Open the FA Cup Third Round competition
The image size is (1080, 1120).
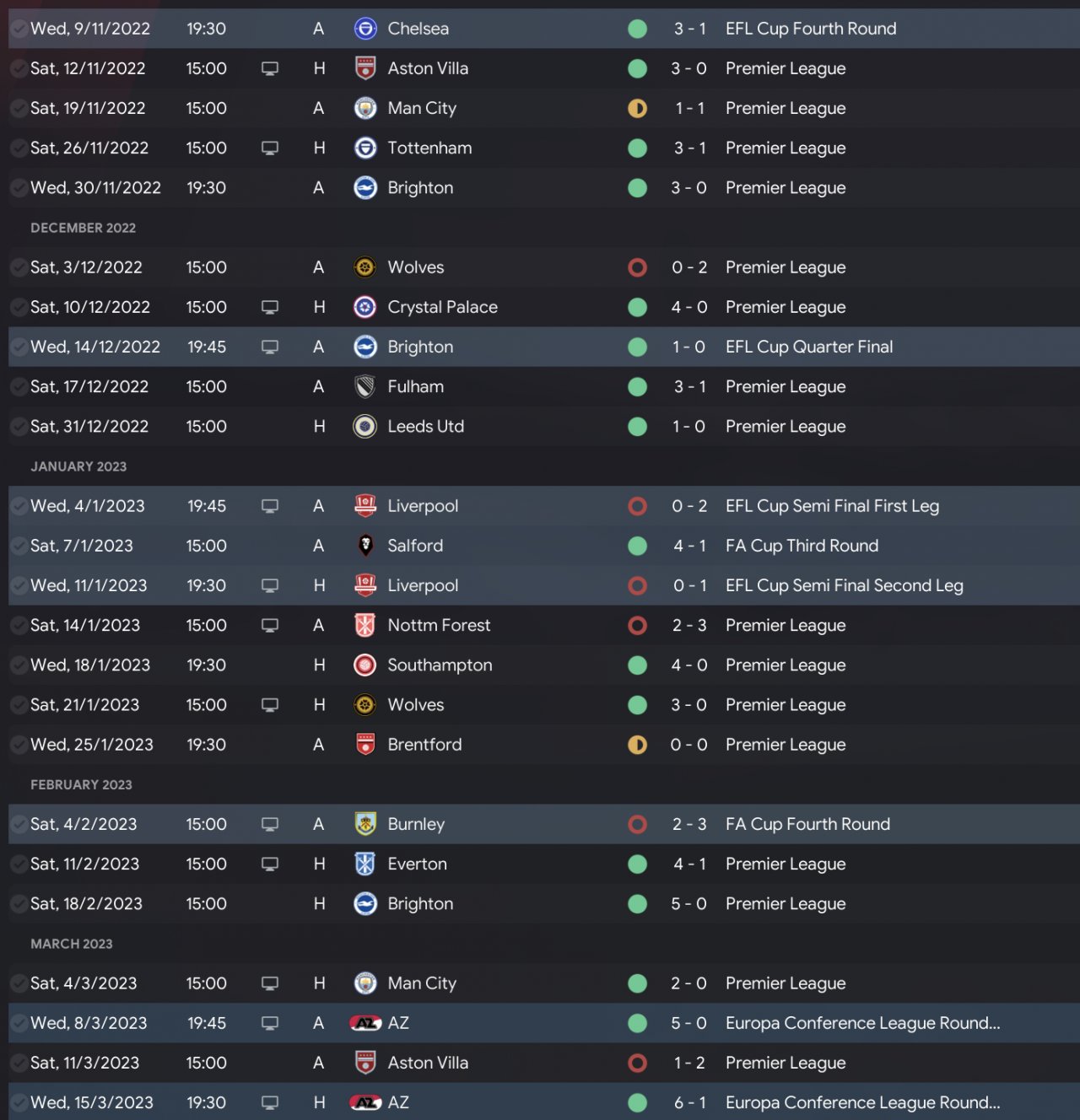(802, 546)
